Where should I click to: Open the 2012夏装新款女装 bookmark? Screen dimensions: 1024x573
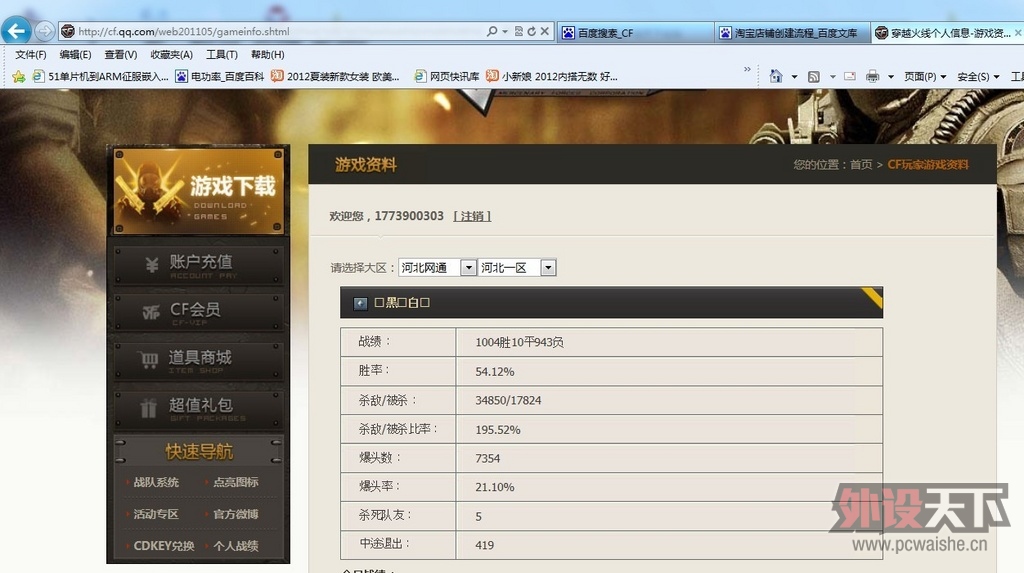[x=335, y=76]
